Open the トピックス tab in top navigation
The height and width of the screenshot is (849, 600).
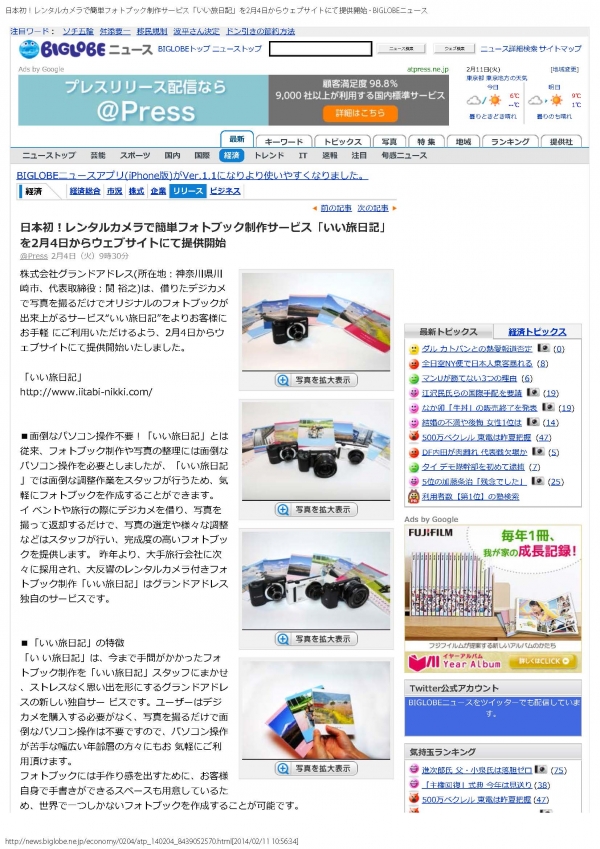pyautogui.click(x=342, y=141)
